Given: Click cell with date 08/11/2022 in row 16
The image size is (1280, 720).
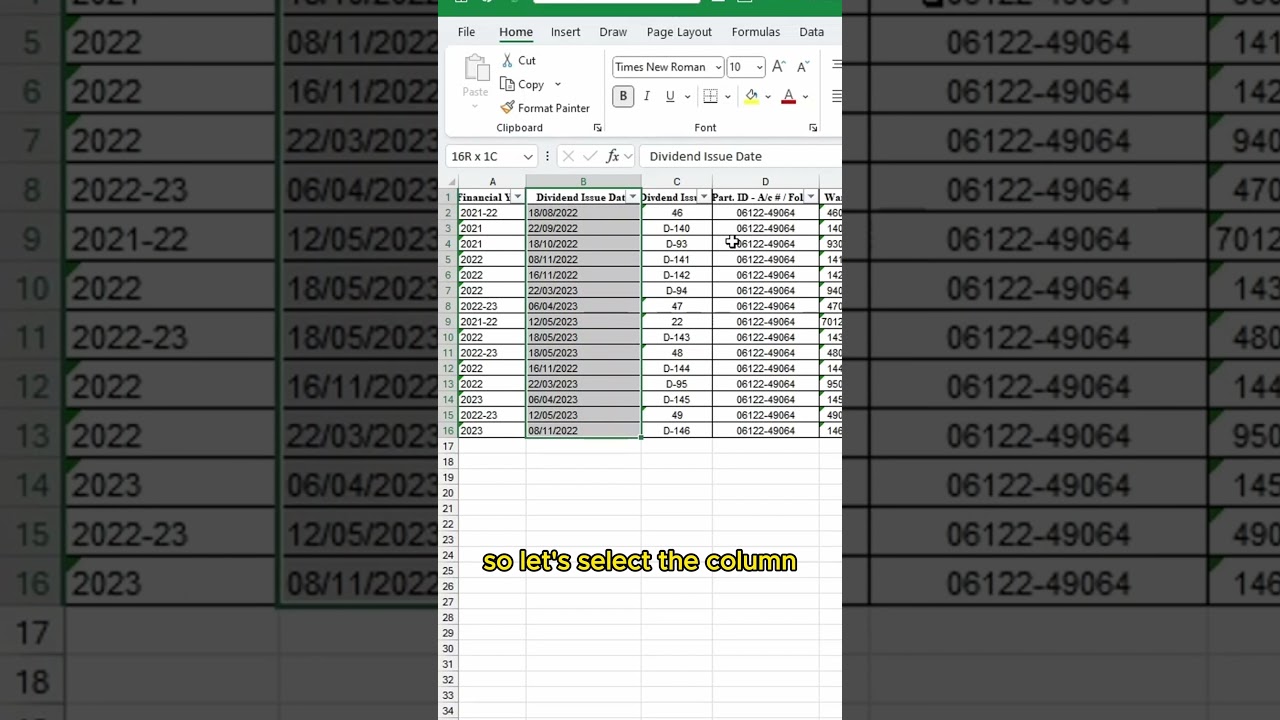Looking at the screenshot, I should (583, 431).
